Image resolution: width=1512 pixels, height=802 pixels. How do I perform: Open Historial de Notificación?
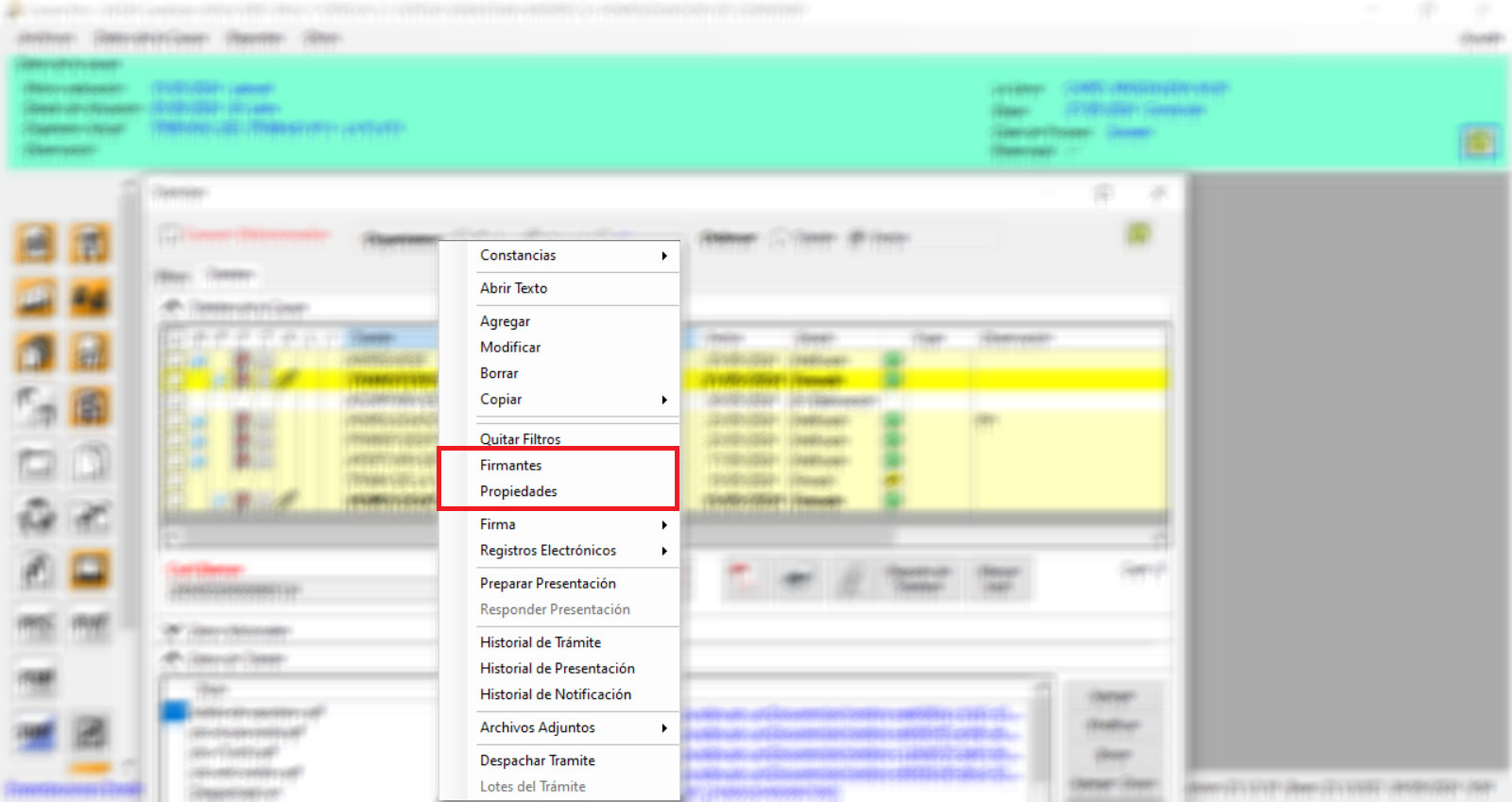click(x=556, y=695)
